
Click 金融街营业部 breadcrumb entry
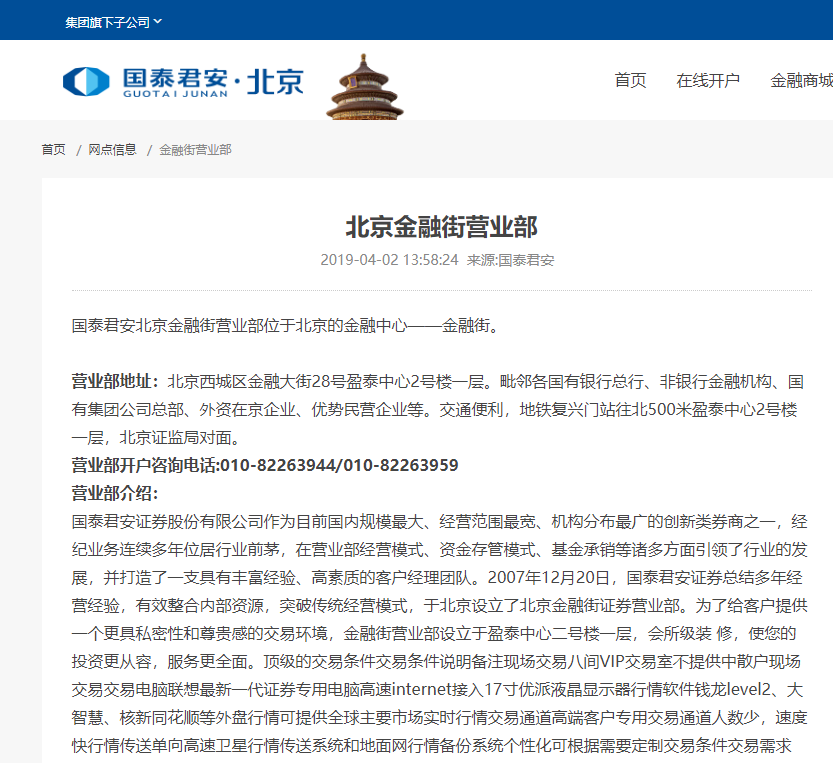coord(196,149)
